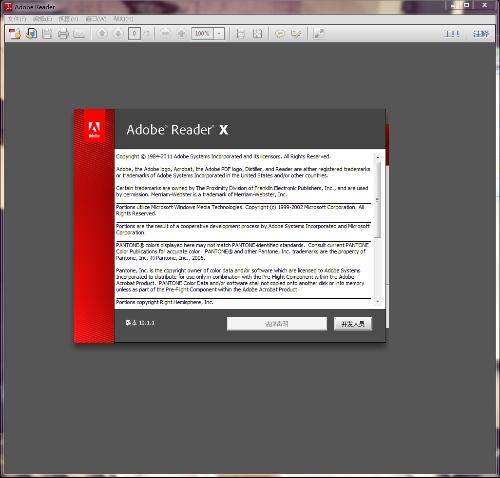Maximize the Adobe Reader window
The image size is (500, 478).
pos(467,5)
